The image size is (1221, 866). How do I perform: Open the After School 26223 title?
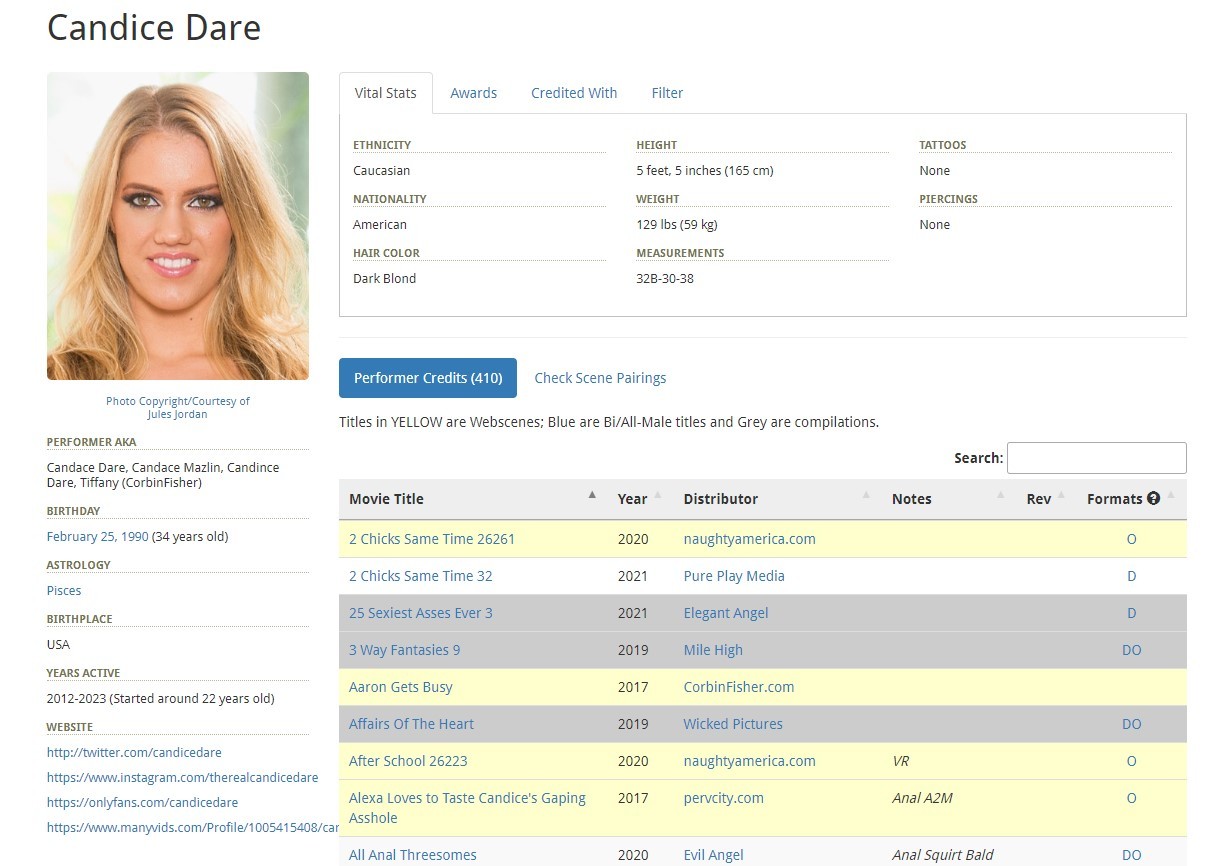point(408,761)
